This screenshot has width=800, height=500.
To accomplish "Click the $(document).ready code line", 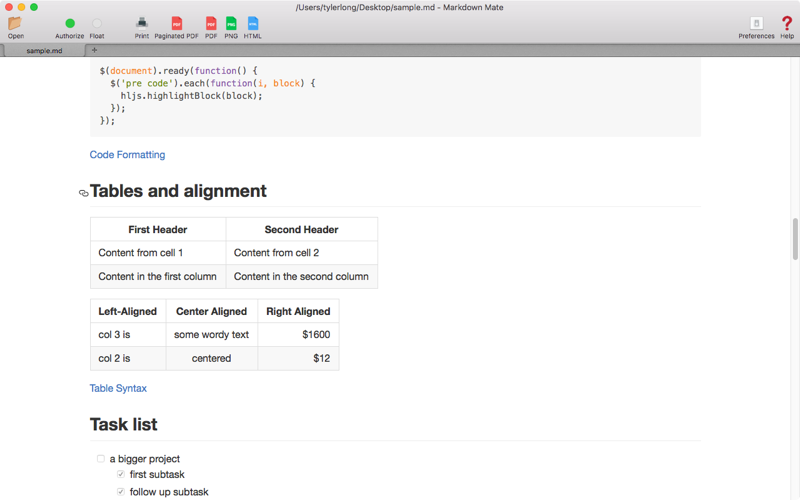I will point(179,70).
